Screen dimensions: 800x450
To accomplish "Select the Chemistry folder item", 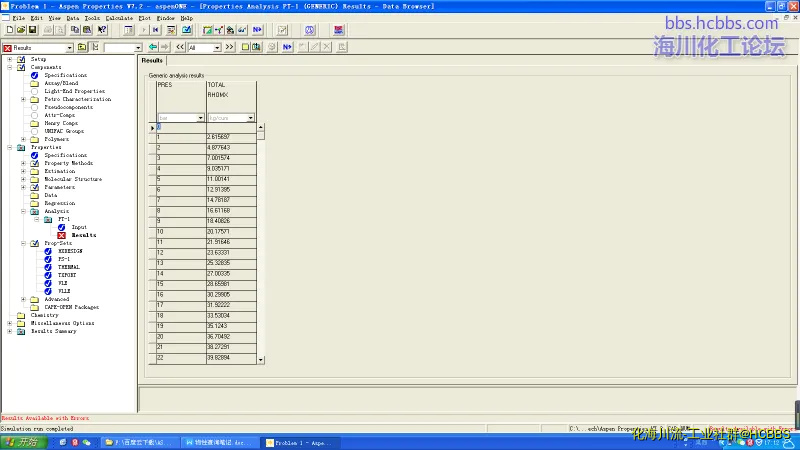I will point(44,315).
